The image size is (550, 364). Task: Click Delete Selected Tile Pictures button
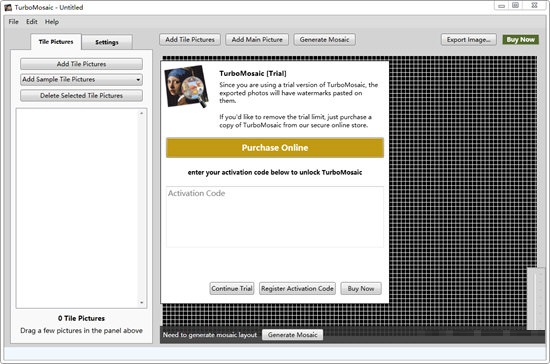tap(81, 96)
